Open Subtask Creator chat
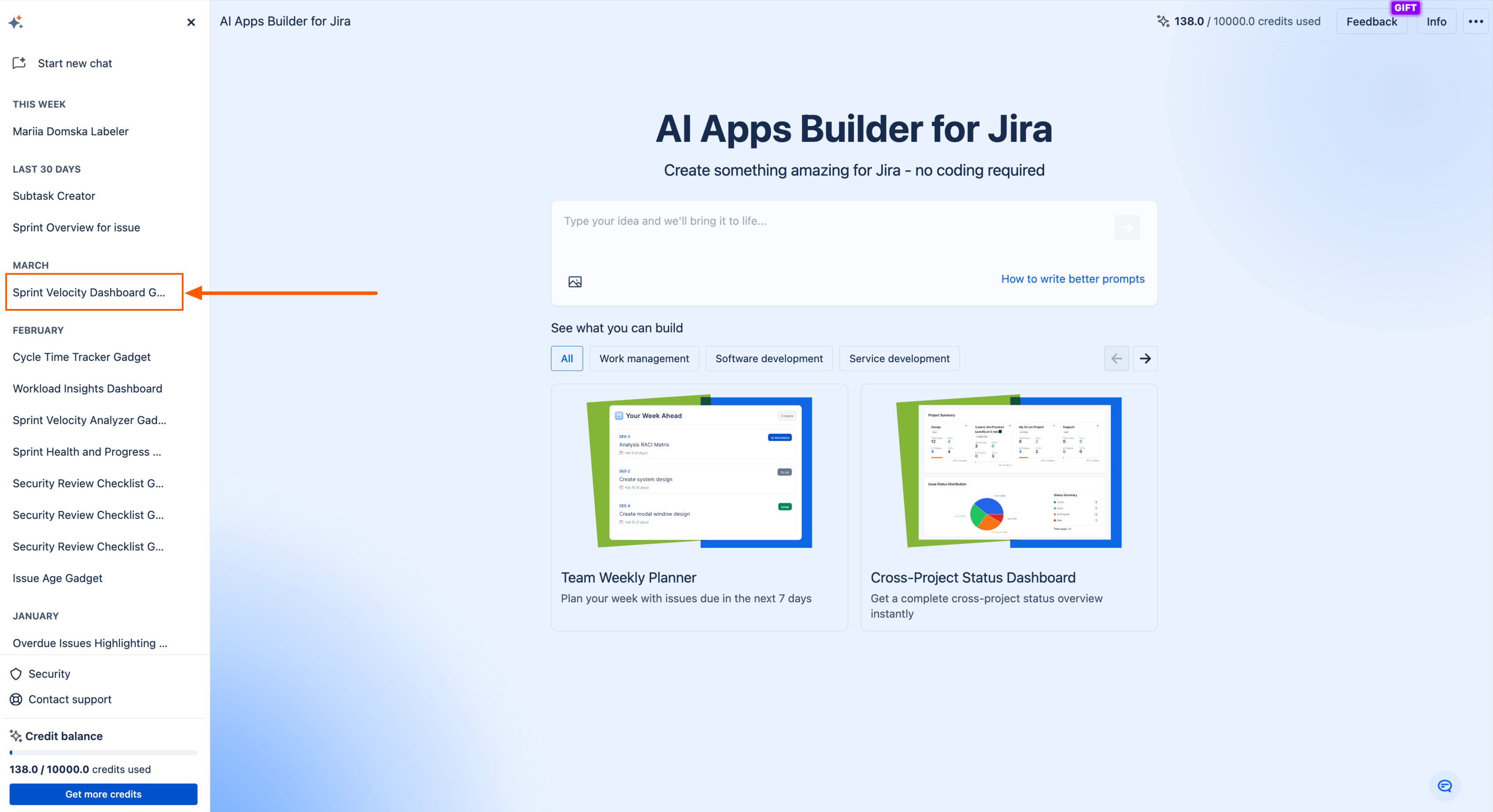Image resolution: width=1493 pixels, height=812 pixels. click(x=54, y=196)
